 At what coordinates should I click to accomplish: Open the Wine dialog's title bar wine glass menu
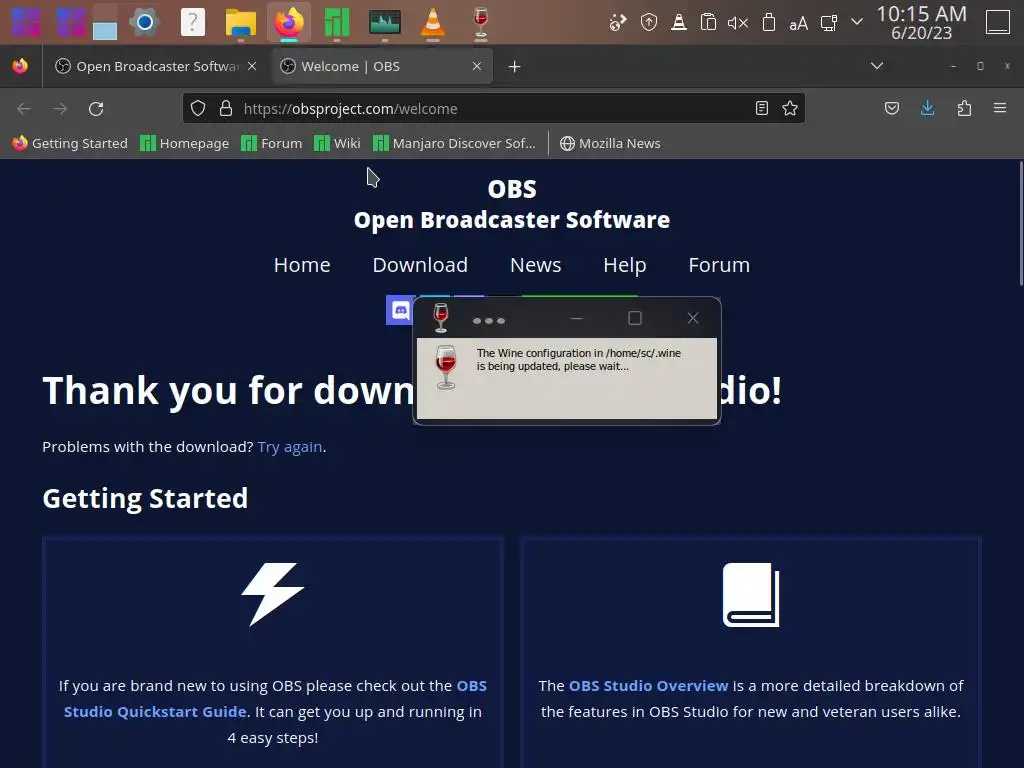pos(441,318)
